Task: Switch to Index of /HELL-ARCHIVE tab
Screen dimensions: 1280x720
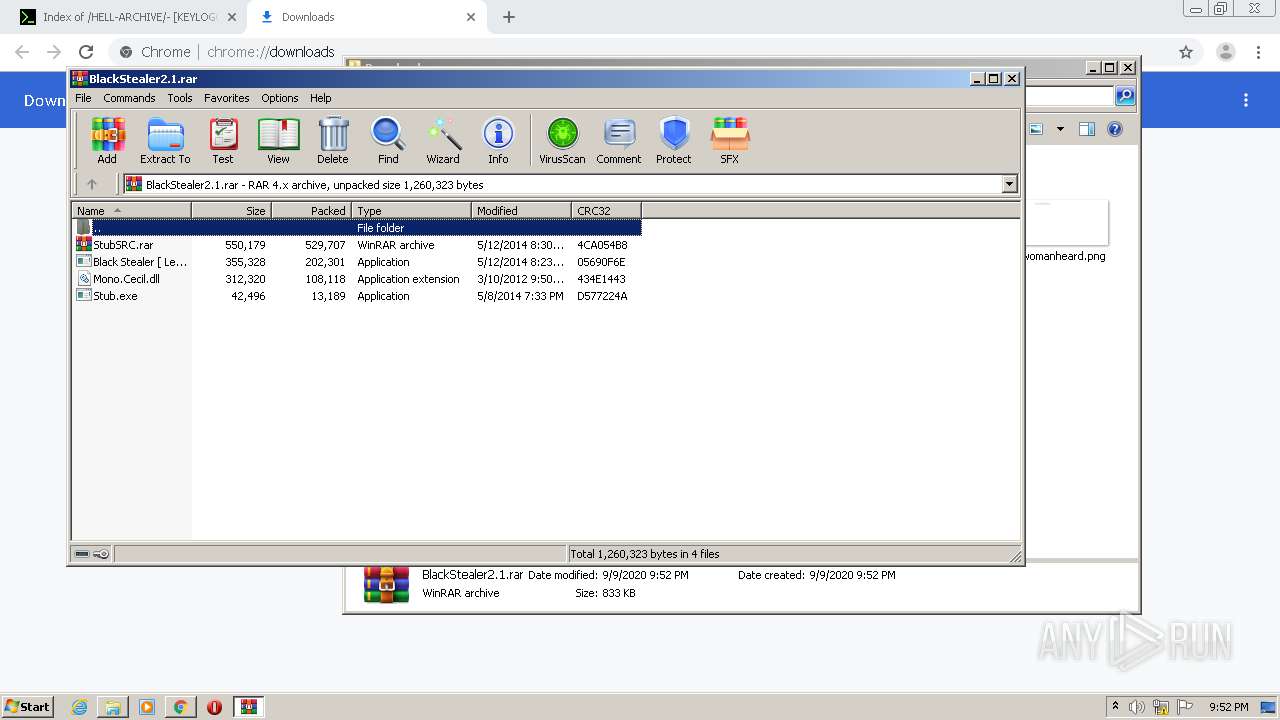Action: (128, 17)
